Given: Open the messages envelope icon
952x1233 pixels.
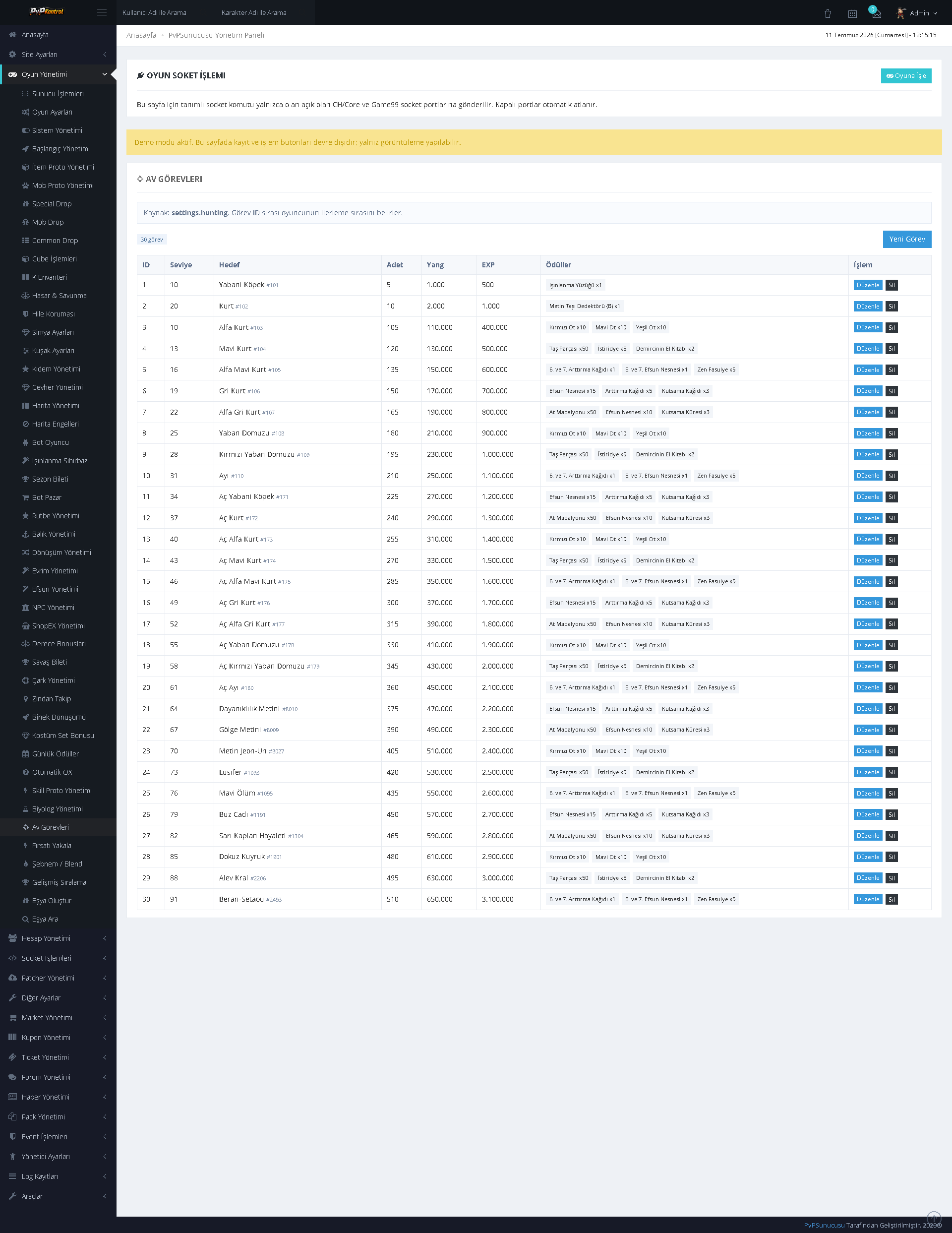Looking at the screenshot, I should [876, 13].
